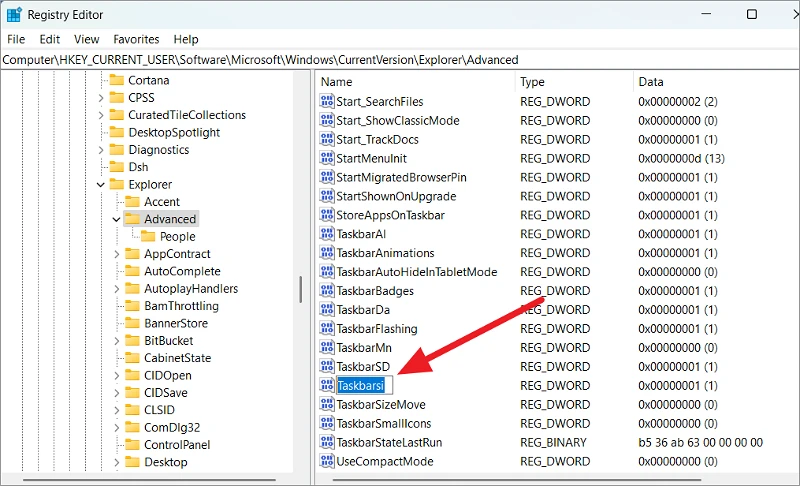Click the DWORD icon beside TaskbarSmallIcons

327,423
